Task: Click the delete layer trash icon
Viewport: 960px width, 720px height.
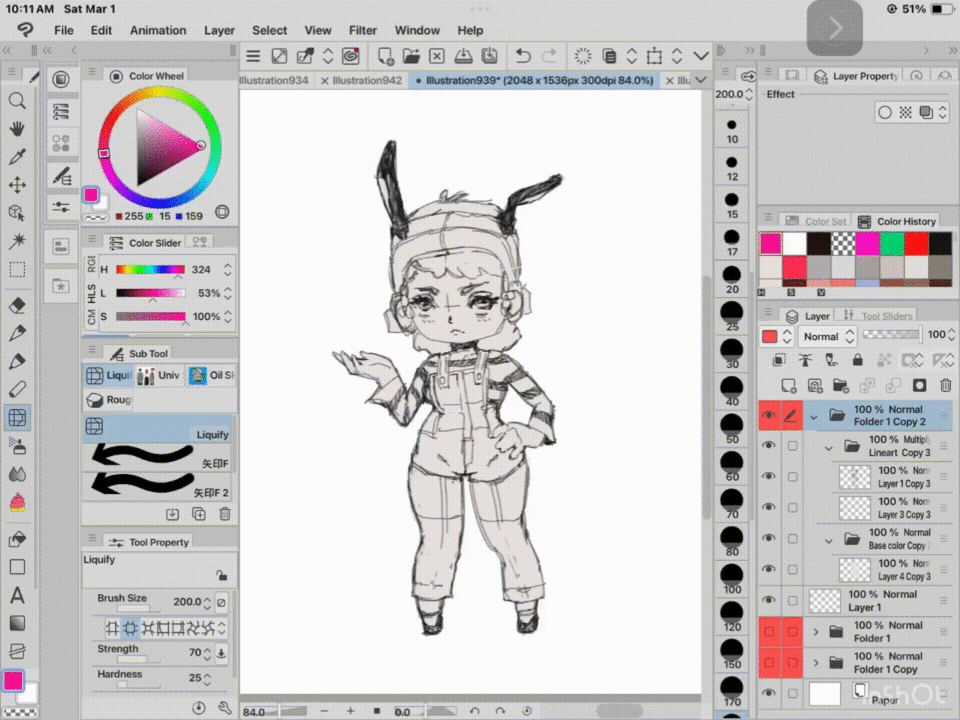Action: pyautogui.click(x=944, y=386)
